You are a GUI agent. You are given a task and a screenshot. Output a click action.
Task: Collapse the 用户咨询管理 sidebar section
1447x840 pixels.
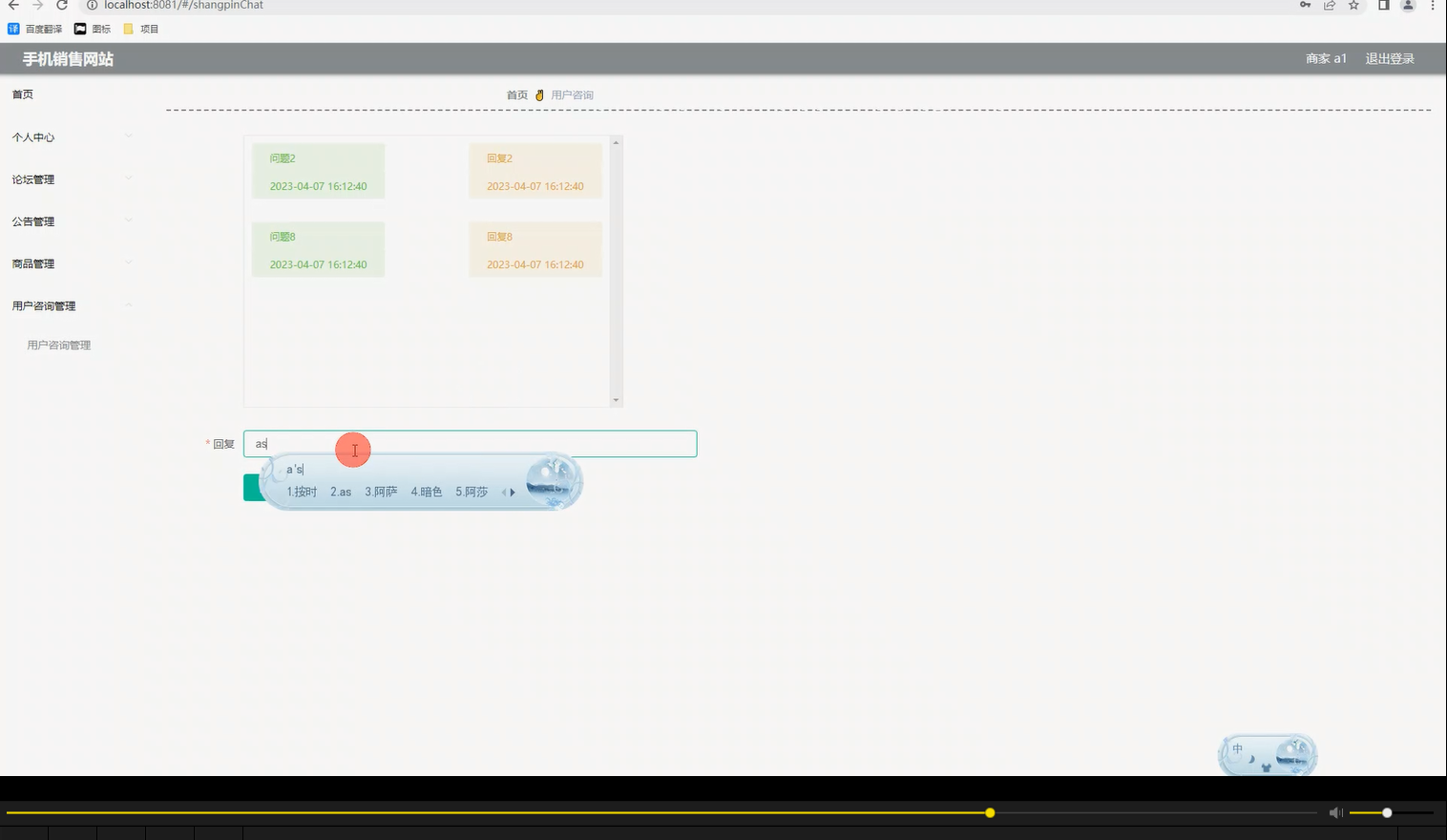click(45, 304)
